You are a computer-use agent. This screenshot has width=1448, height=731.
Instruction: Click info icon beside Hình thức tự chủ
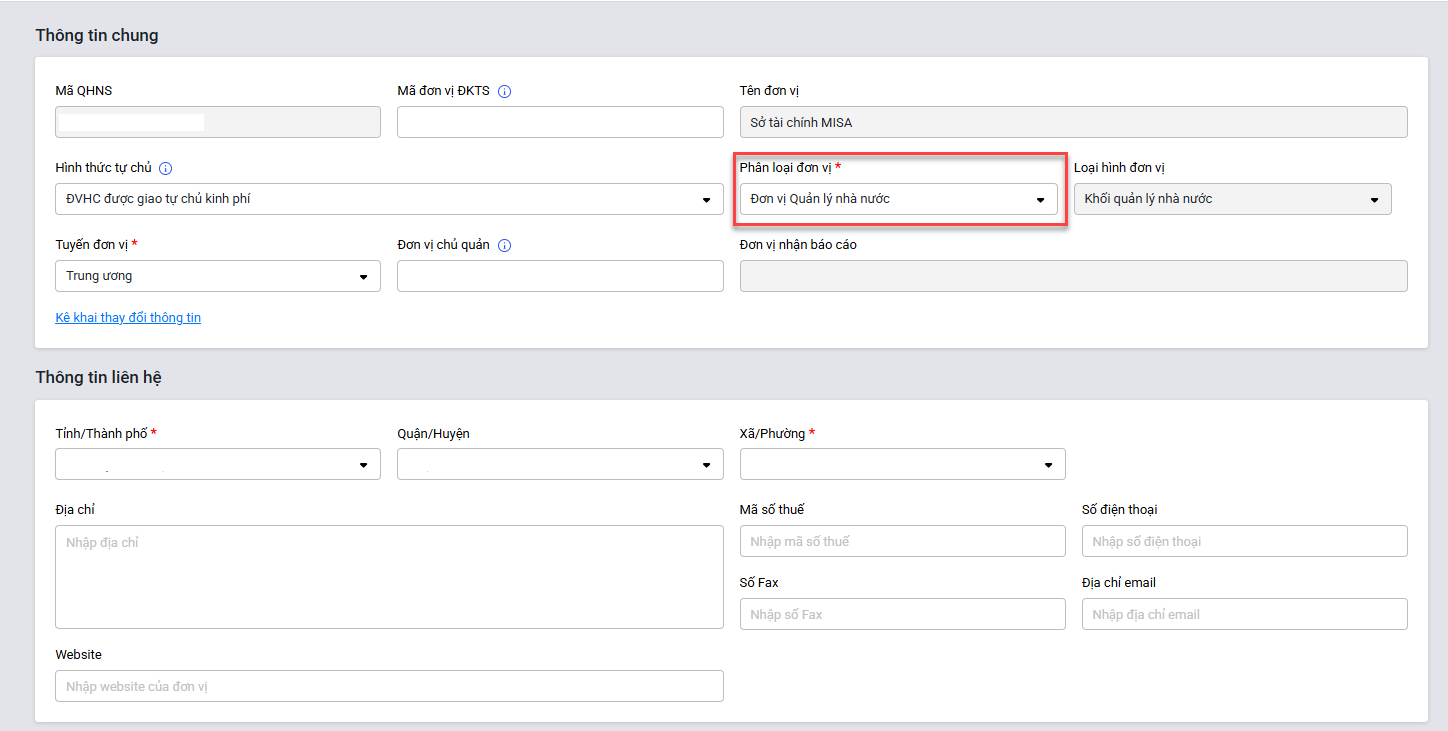(166, 168)
